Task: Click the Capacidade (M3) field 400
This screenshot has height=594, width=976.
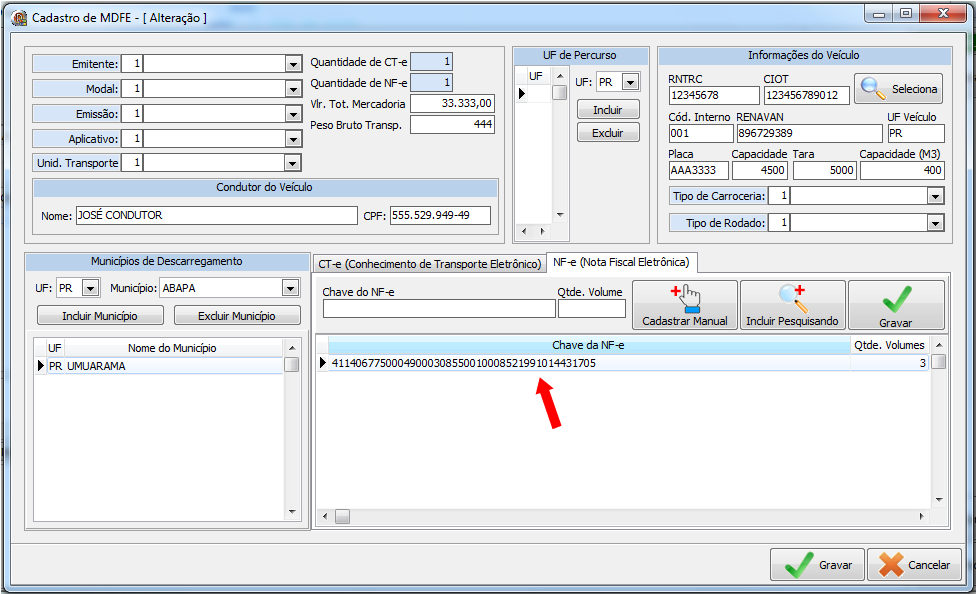Action: [x=902, y=171]
